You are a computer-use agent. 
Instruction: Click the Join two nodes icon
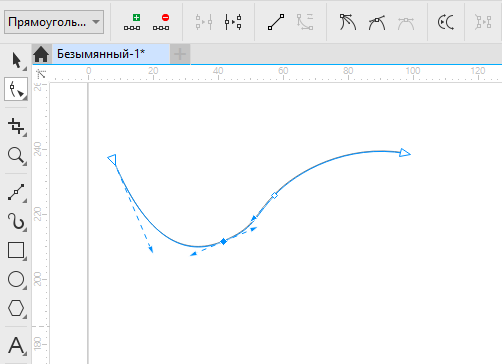pyautogui.click(x=204, y=22)
